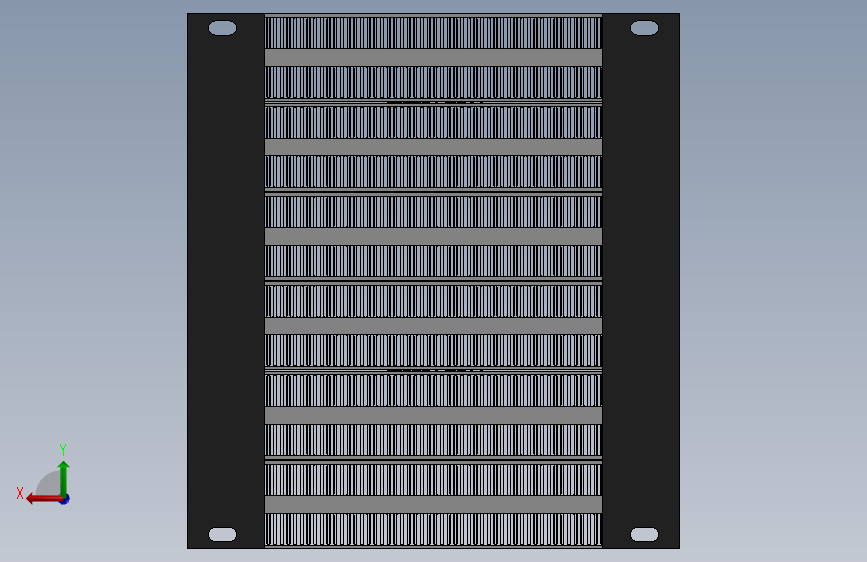Select the bottom-left mounting slot hole
Image resolution: width=867 pixels, height=562 pixels.
(x=222, y=534)
